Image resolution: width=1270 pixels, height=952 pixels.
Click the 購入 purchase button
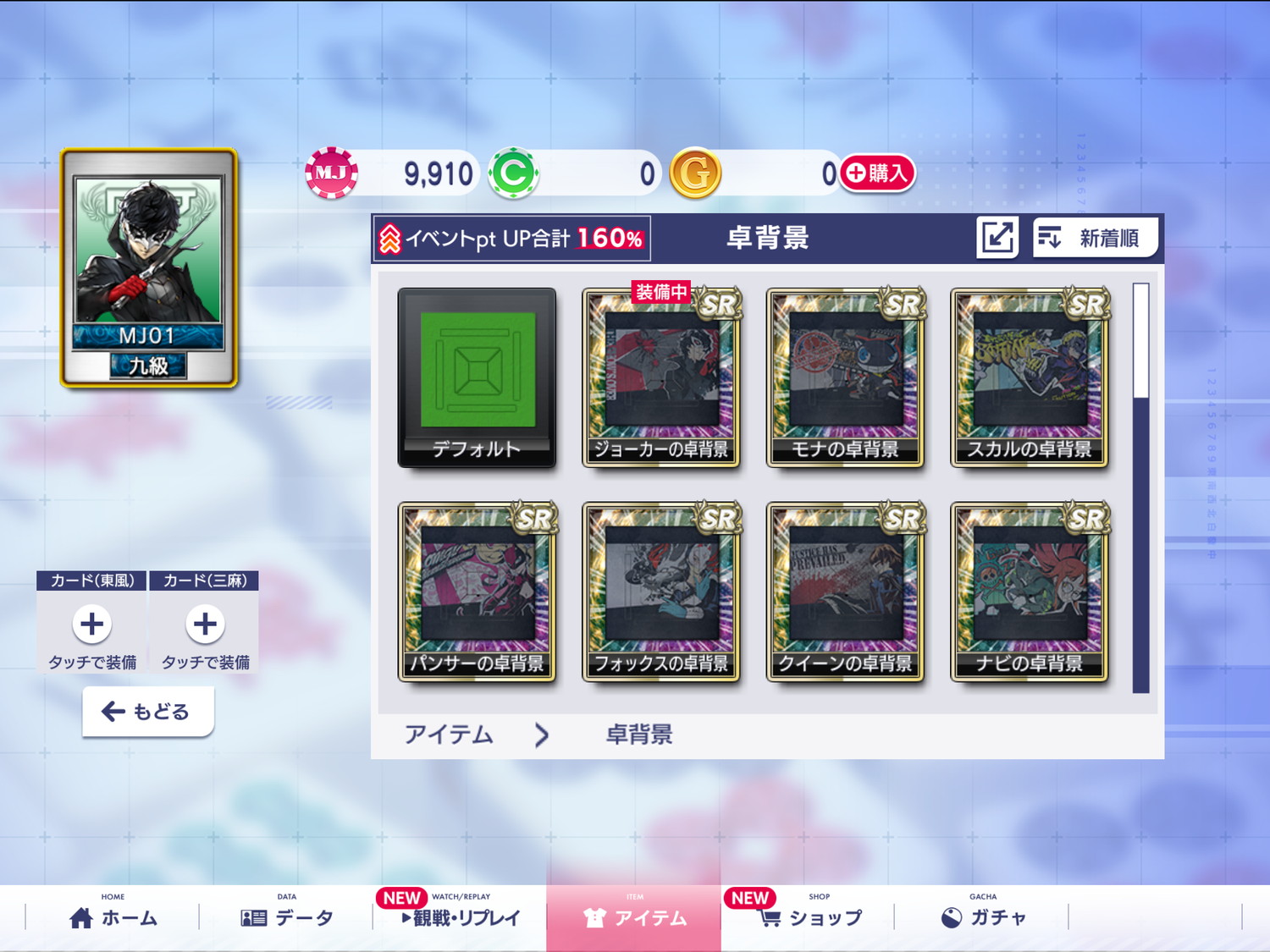pos(878,173)
